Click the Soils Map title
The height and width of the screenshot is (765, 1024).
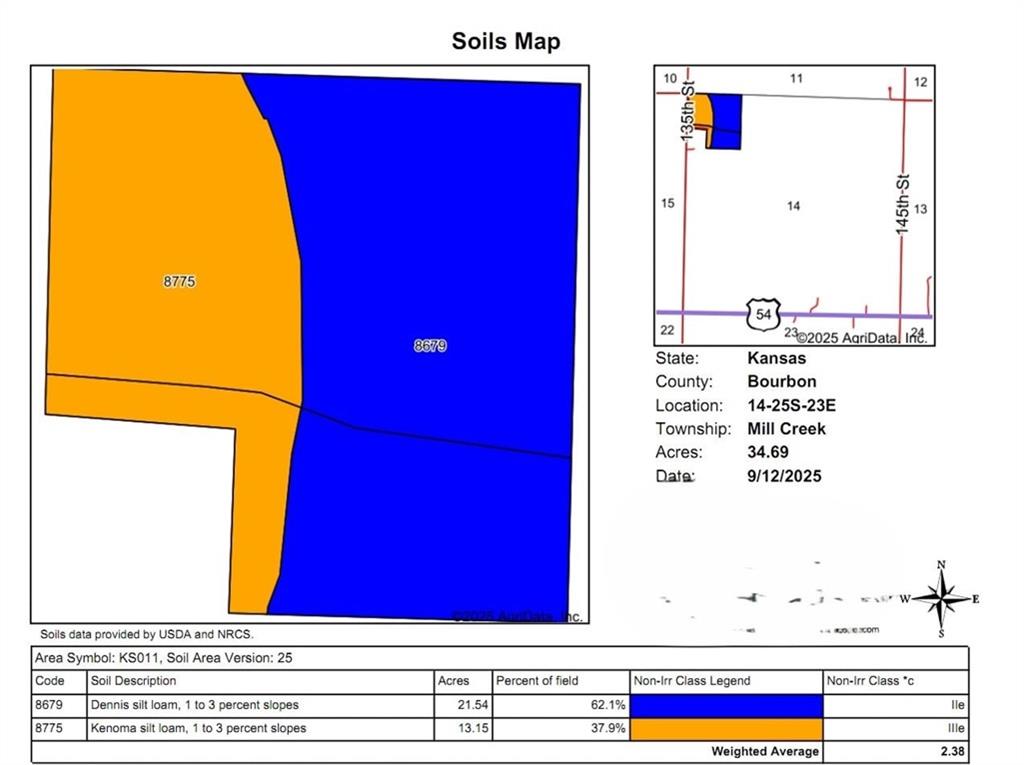pyautogui.click(x=506, y=41)
